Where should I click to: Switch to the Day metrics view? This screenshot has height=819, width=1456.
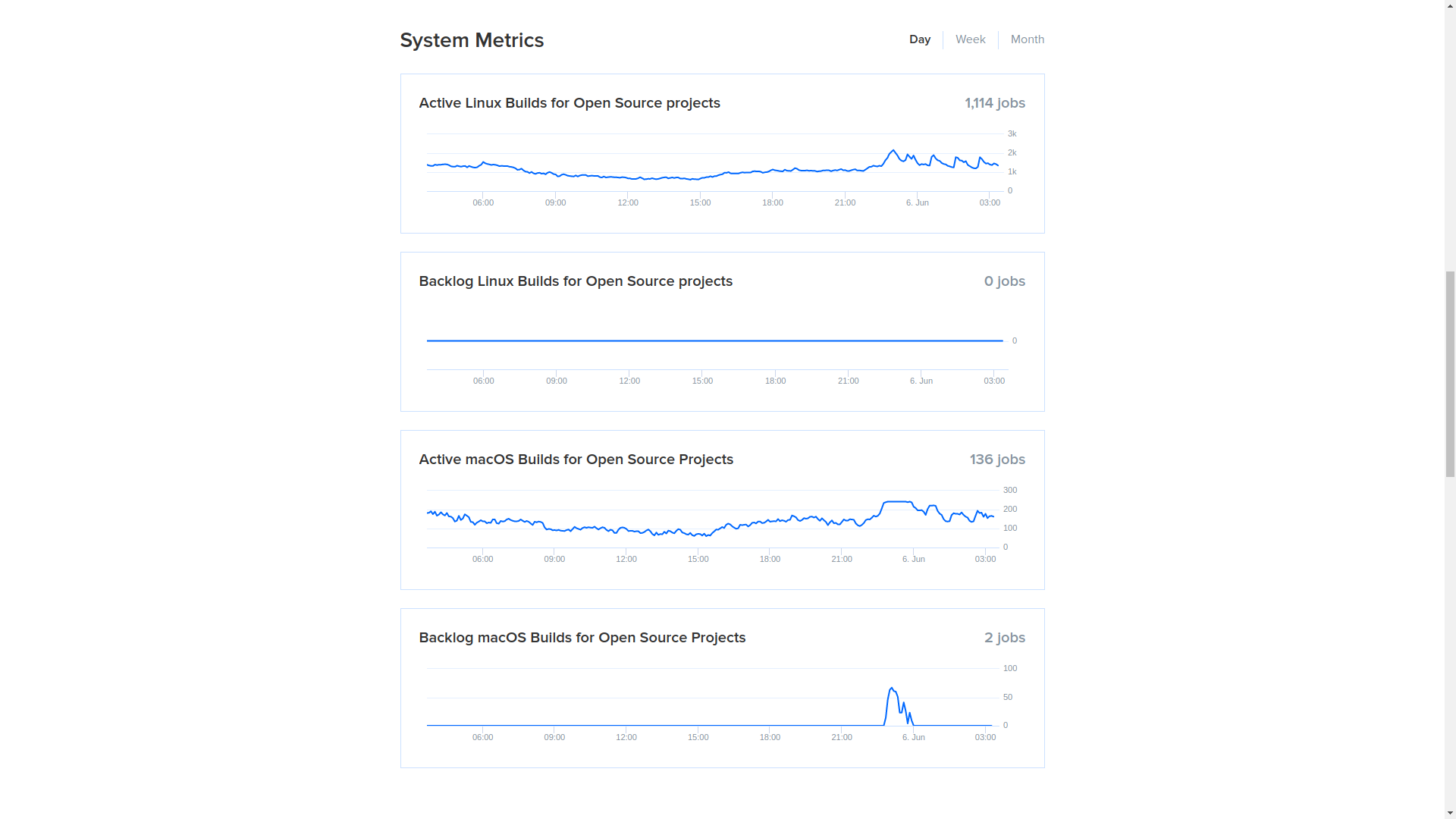pos(919,39)
